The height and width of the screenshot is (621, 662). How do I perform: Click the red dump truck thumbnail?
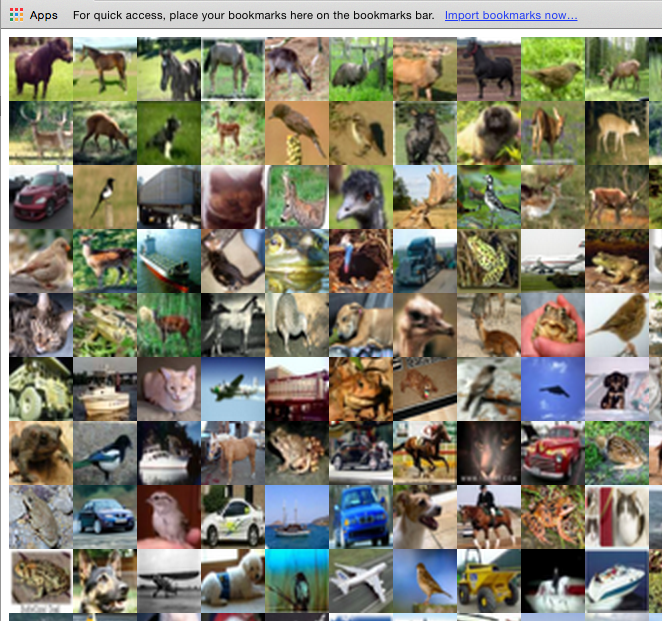297,389
